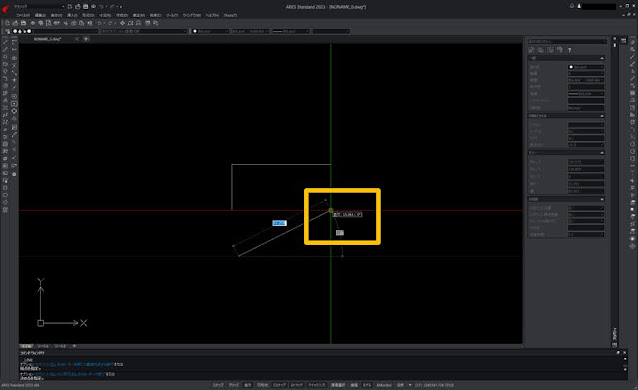
Task: Click the notifications bell icon in title bar
Action: (x=572, y=6)
